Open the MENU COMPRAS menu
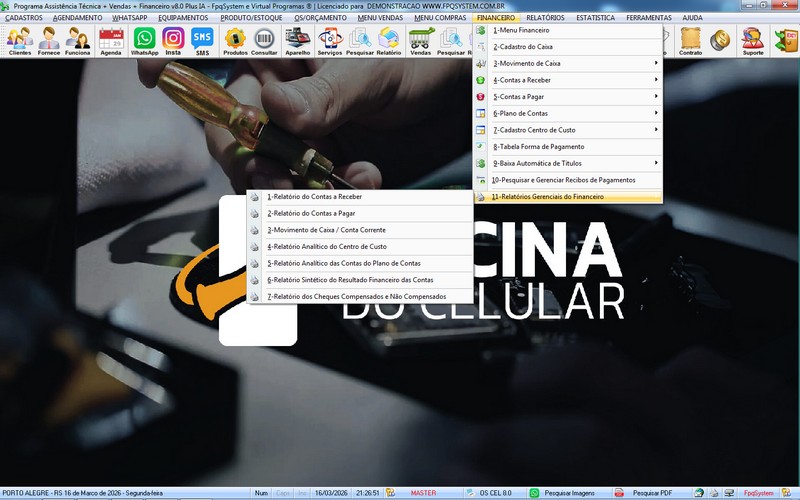The height and width of the screenshot is (500, 800). point(440,18)
